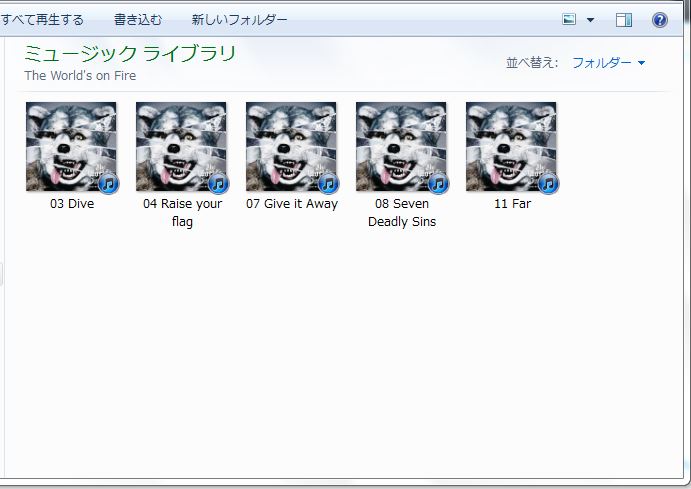Click the file name 07 Give it Away
691x489 pixels.
tap(292, 204)
